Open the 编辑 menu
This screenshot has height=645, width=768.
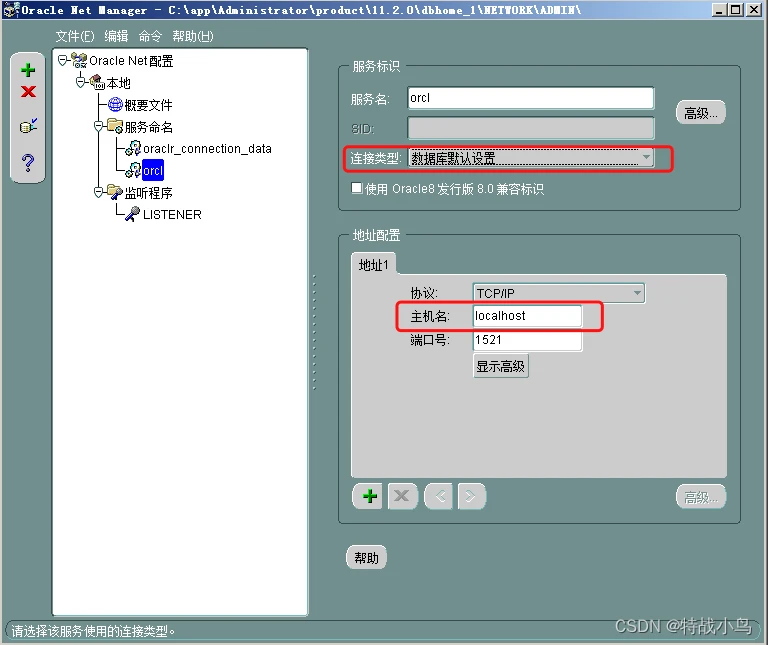[x=116, y=36]
